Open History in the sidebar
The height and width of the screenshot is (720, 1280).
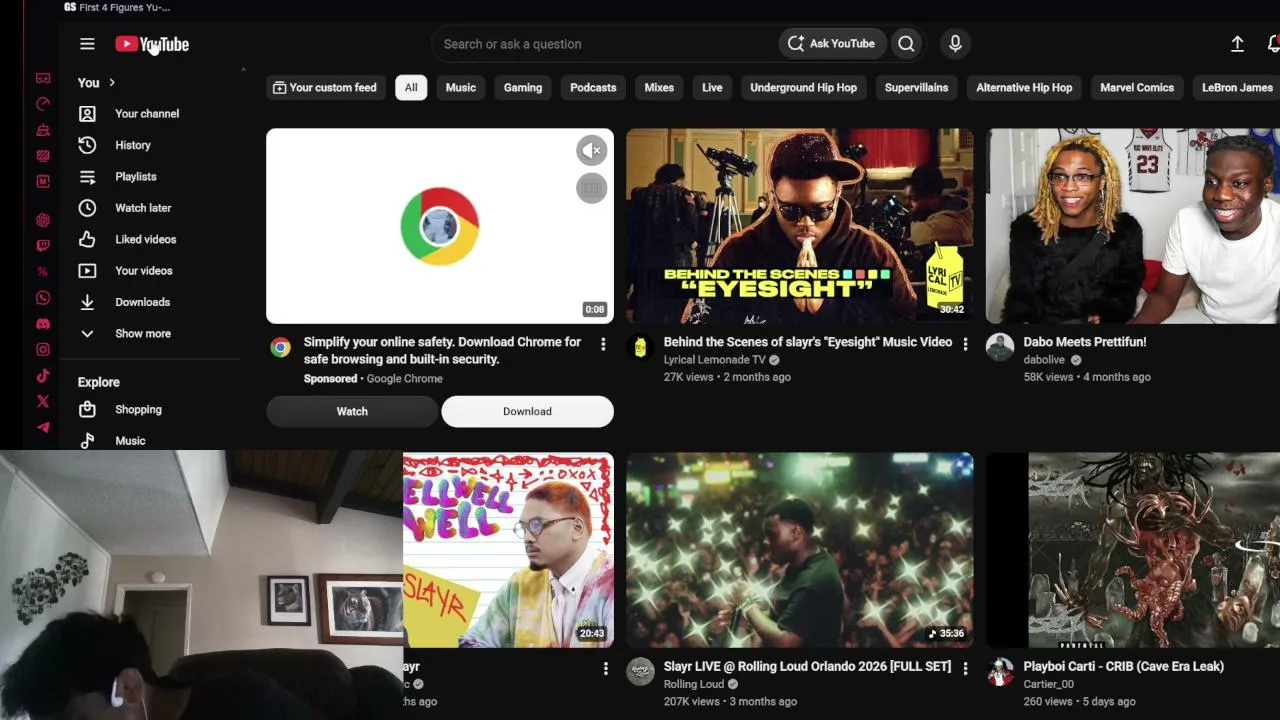coord(133,145)
